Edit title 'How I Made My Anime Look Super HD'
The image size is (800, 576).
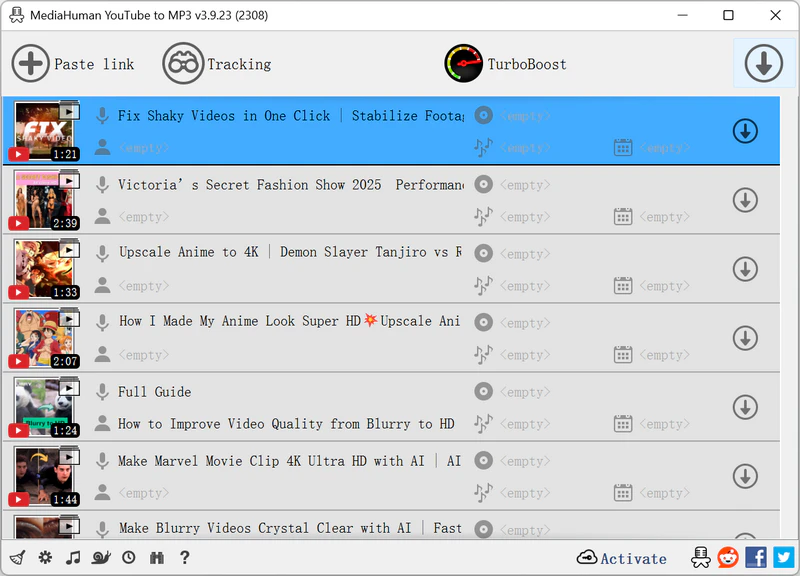click(289, 321)
